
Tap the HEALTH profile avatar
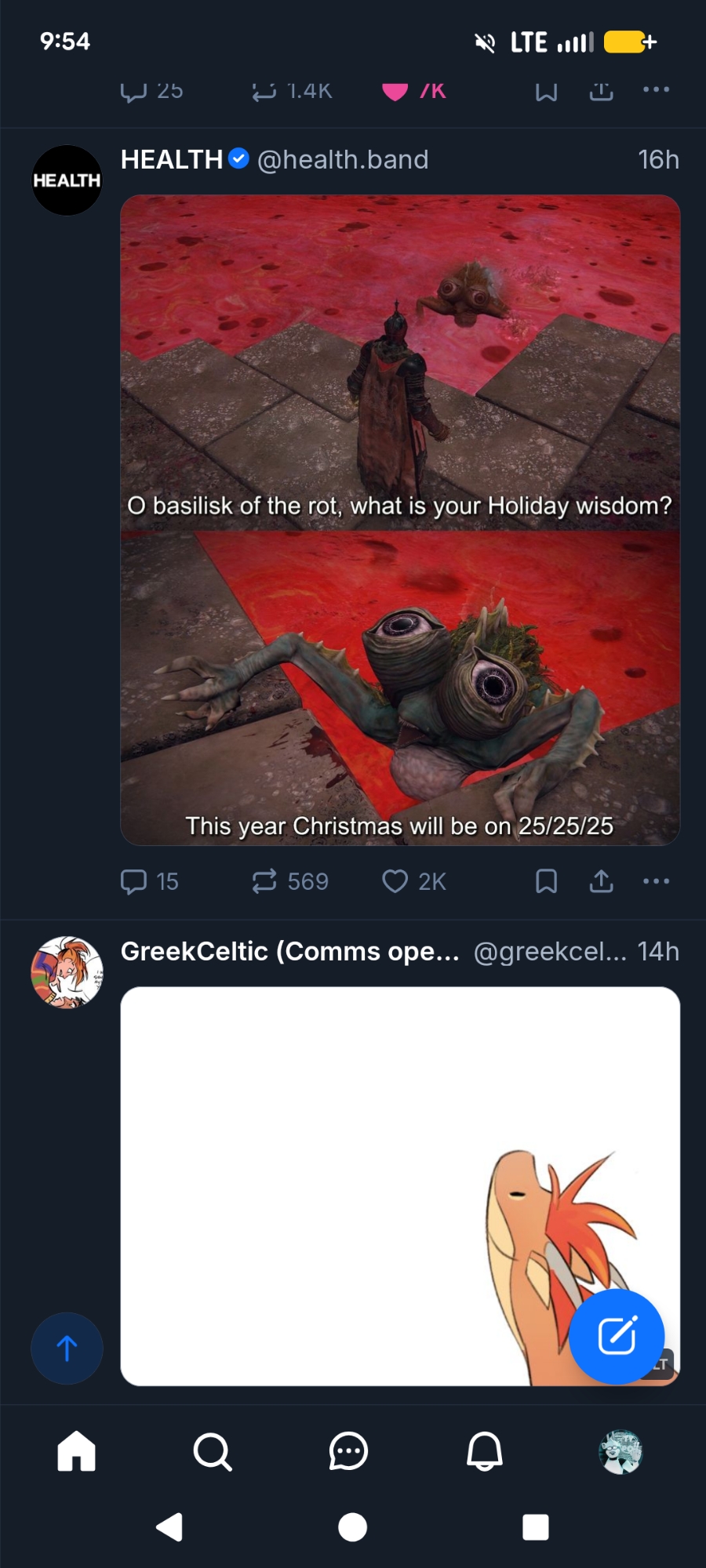click(x=67, y=180)
